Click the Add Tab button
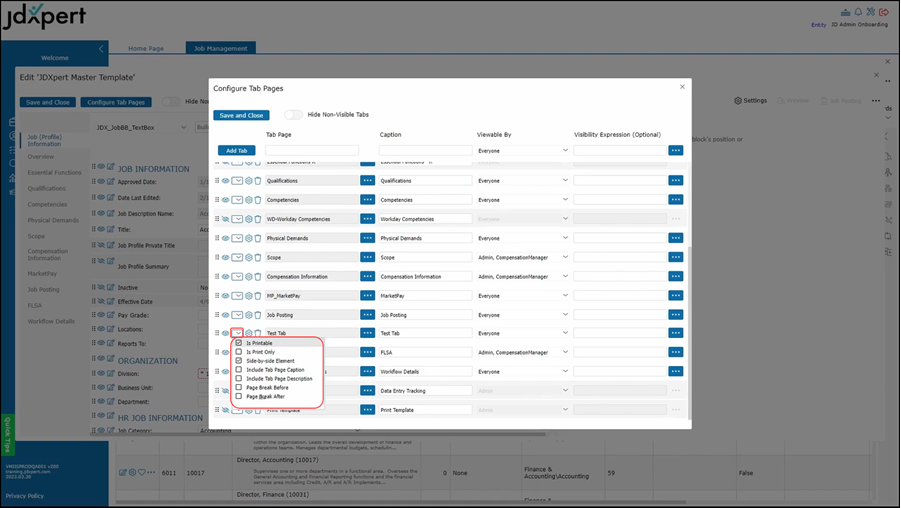Viewport: 901px width, 508px height. click(x=237, y=151)
